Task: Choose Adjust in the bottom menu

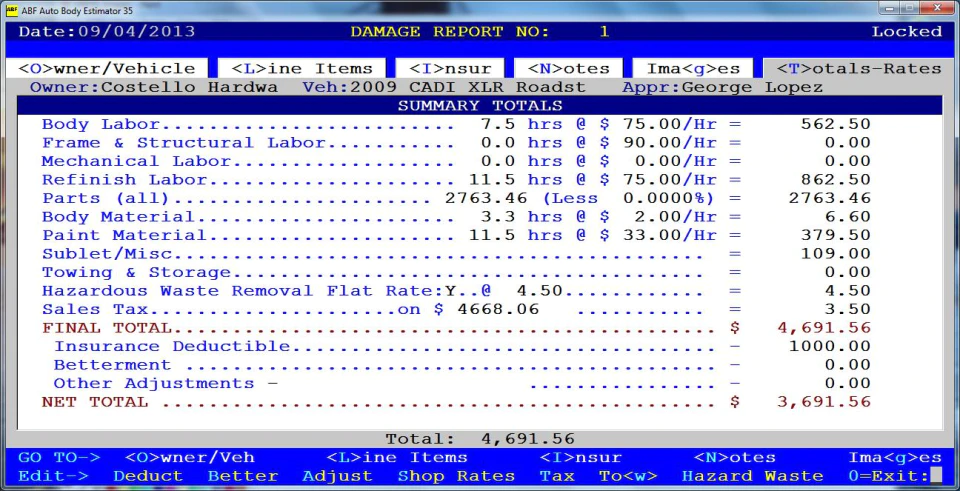Action: 337,476
